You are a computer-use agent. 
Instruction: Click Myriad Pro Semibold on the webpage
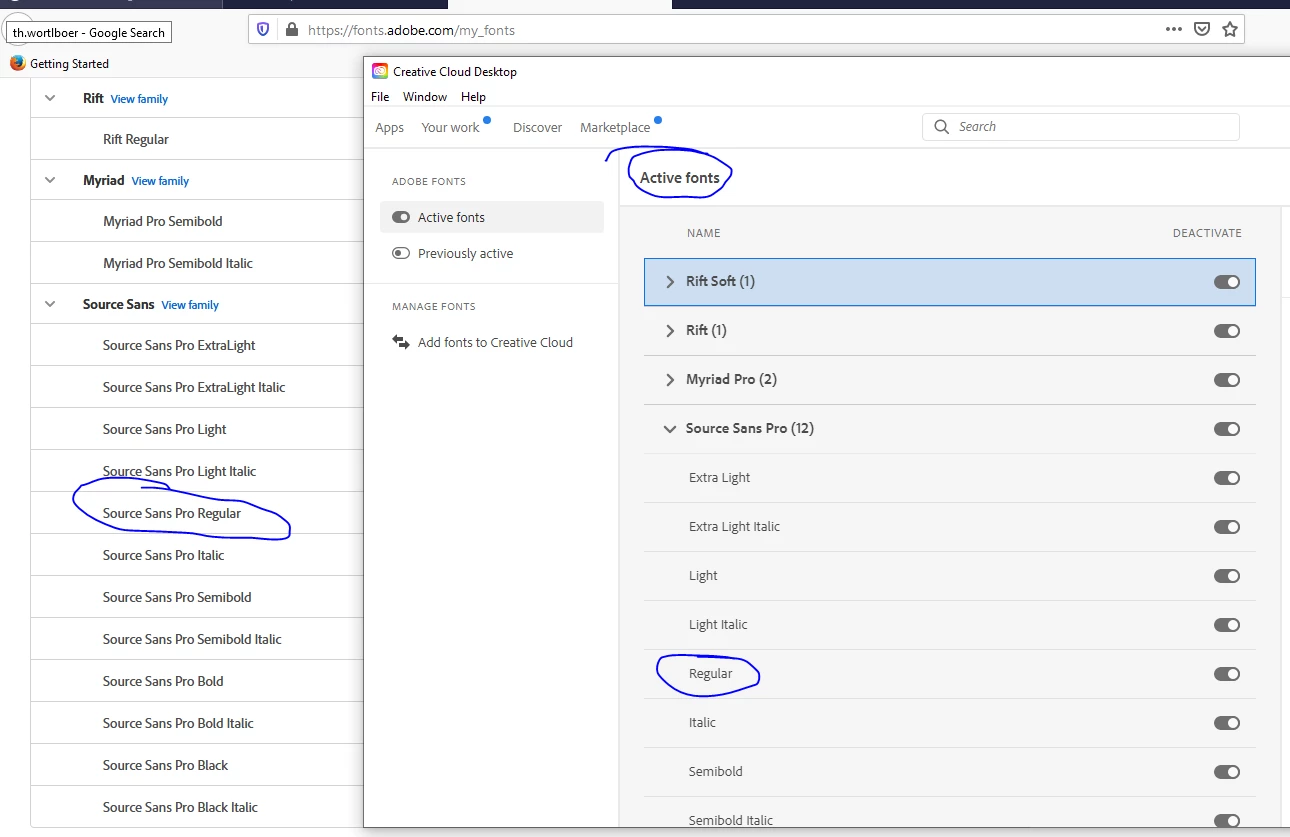click(163, 221)
